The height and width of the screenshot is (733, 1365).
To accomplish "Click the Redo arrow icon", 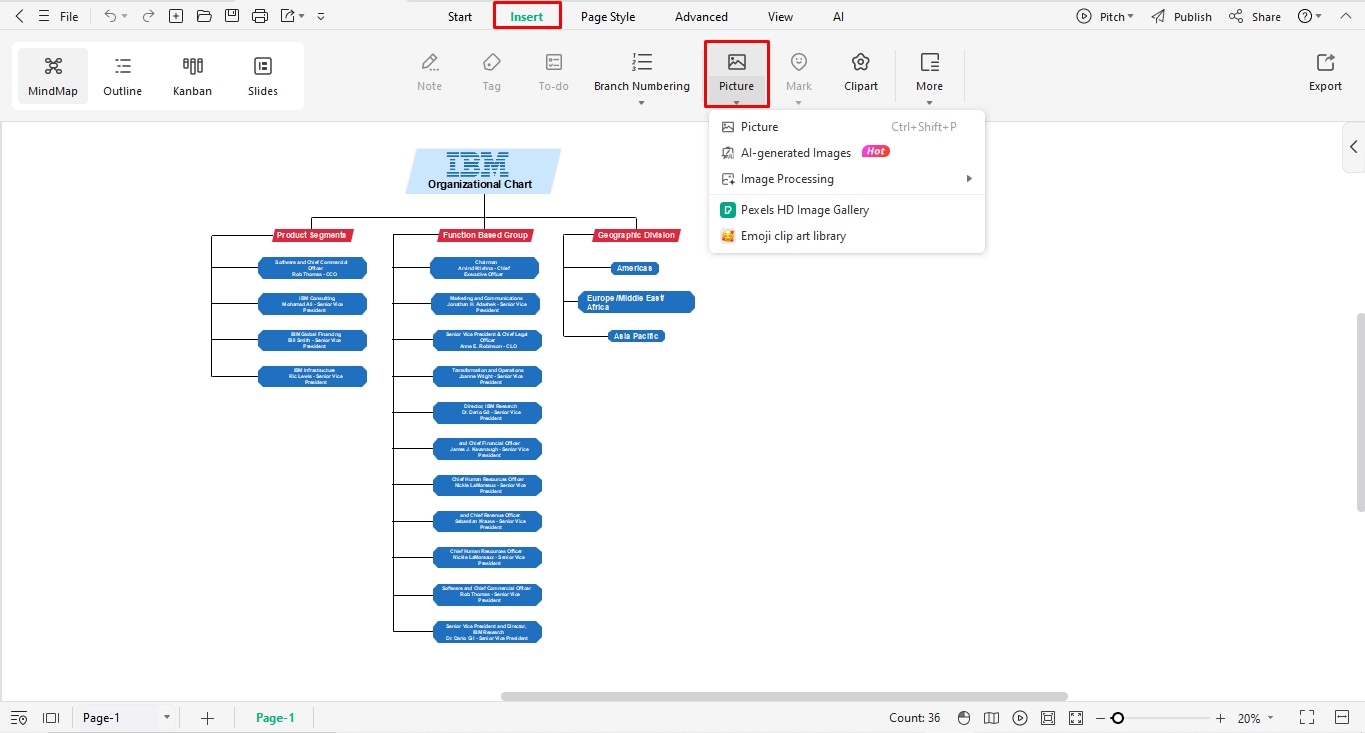I will point(148,16).
